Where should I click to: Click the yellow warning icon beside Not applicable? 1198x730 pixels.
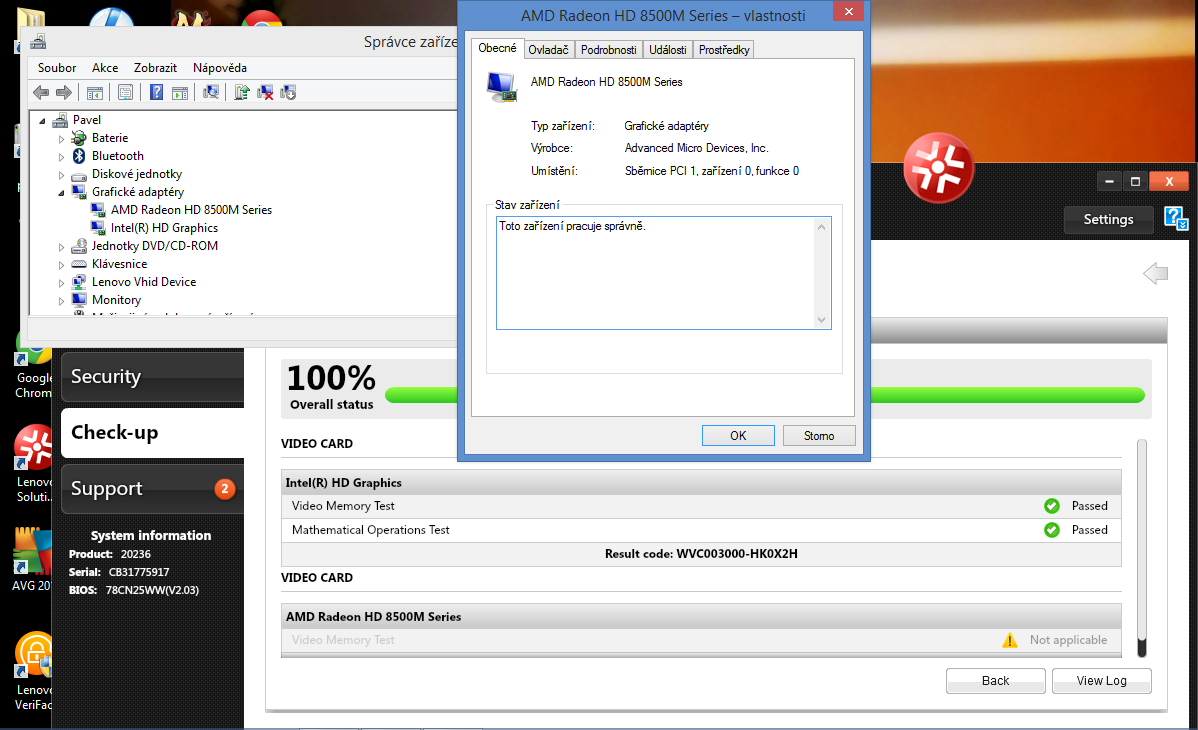[x=1009, y=641]
